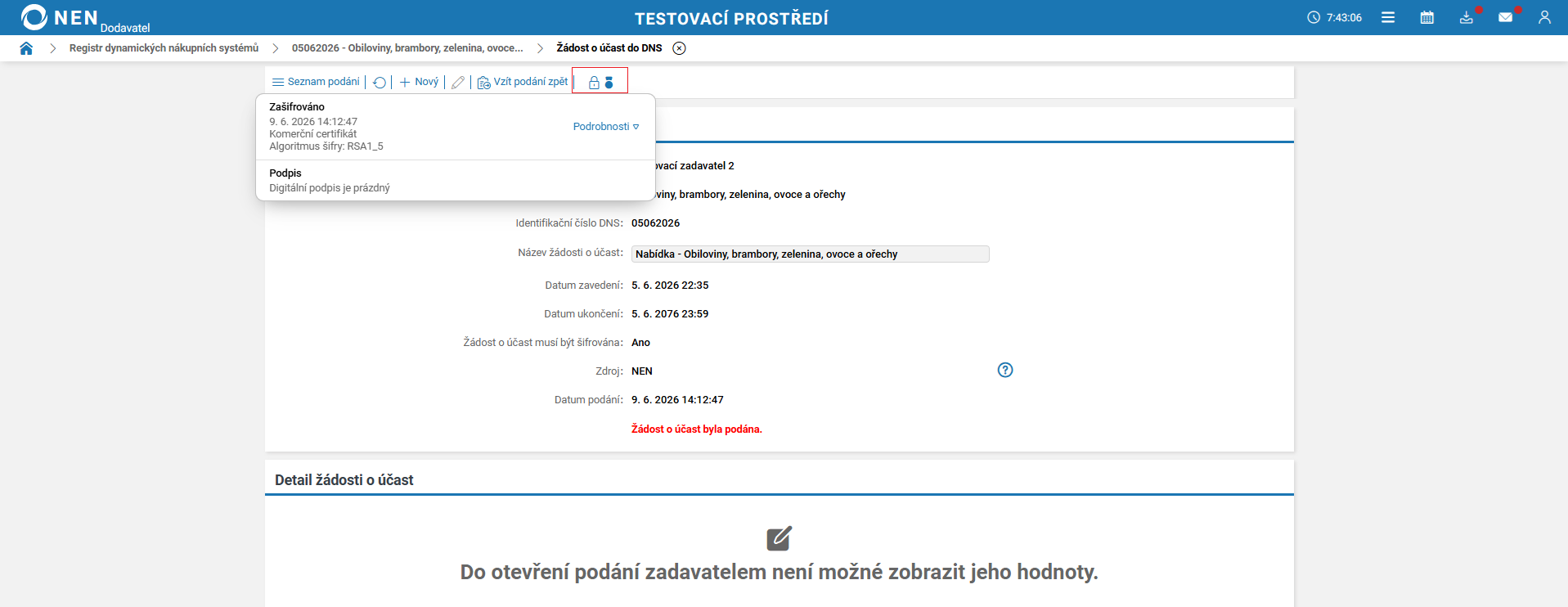Click Datum podání value 9. 6. 2026 14:12:47
Viewport: 1568px width, 607px height.
(677, 400)
